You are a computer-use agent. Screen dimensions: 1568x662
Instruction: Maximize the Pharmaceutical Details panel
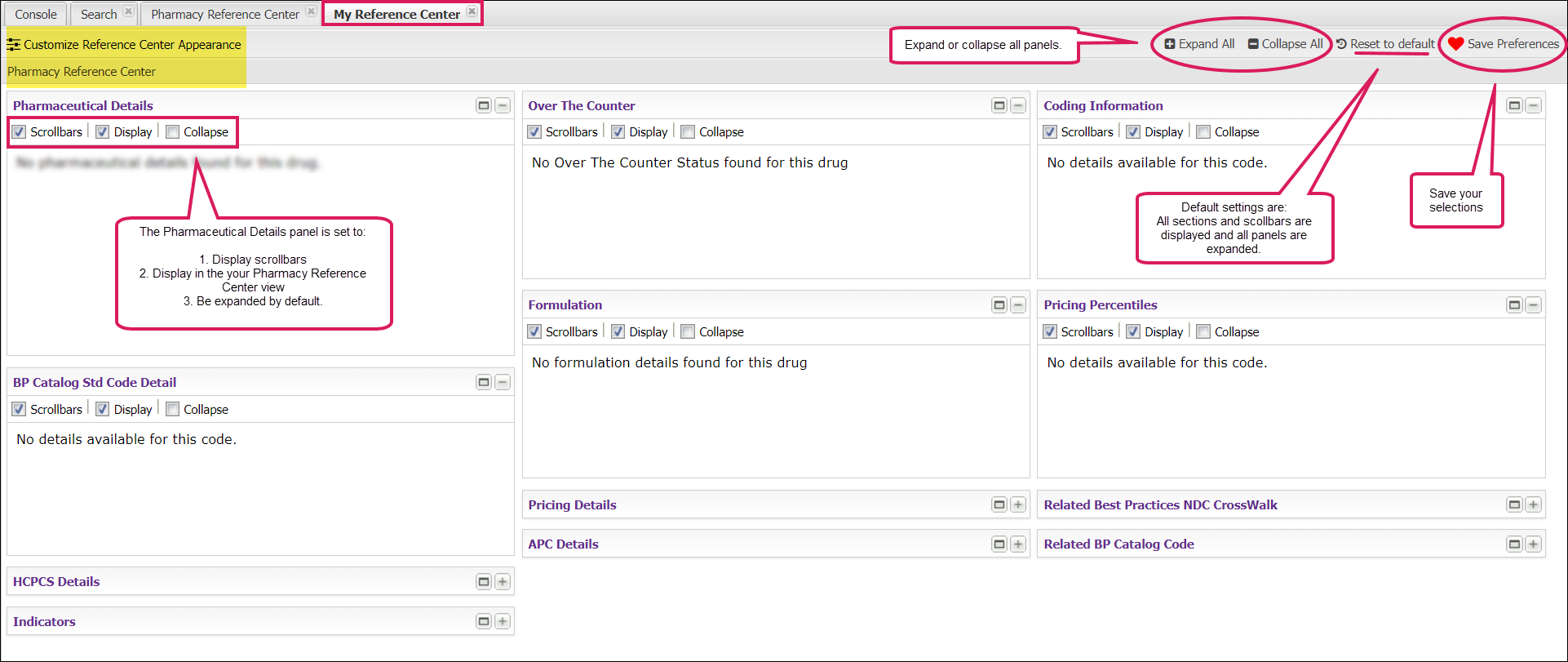[484, 105]
